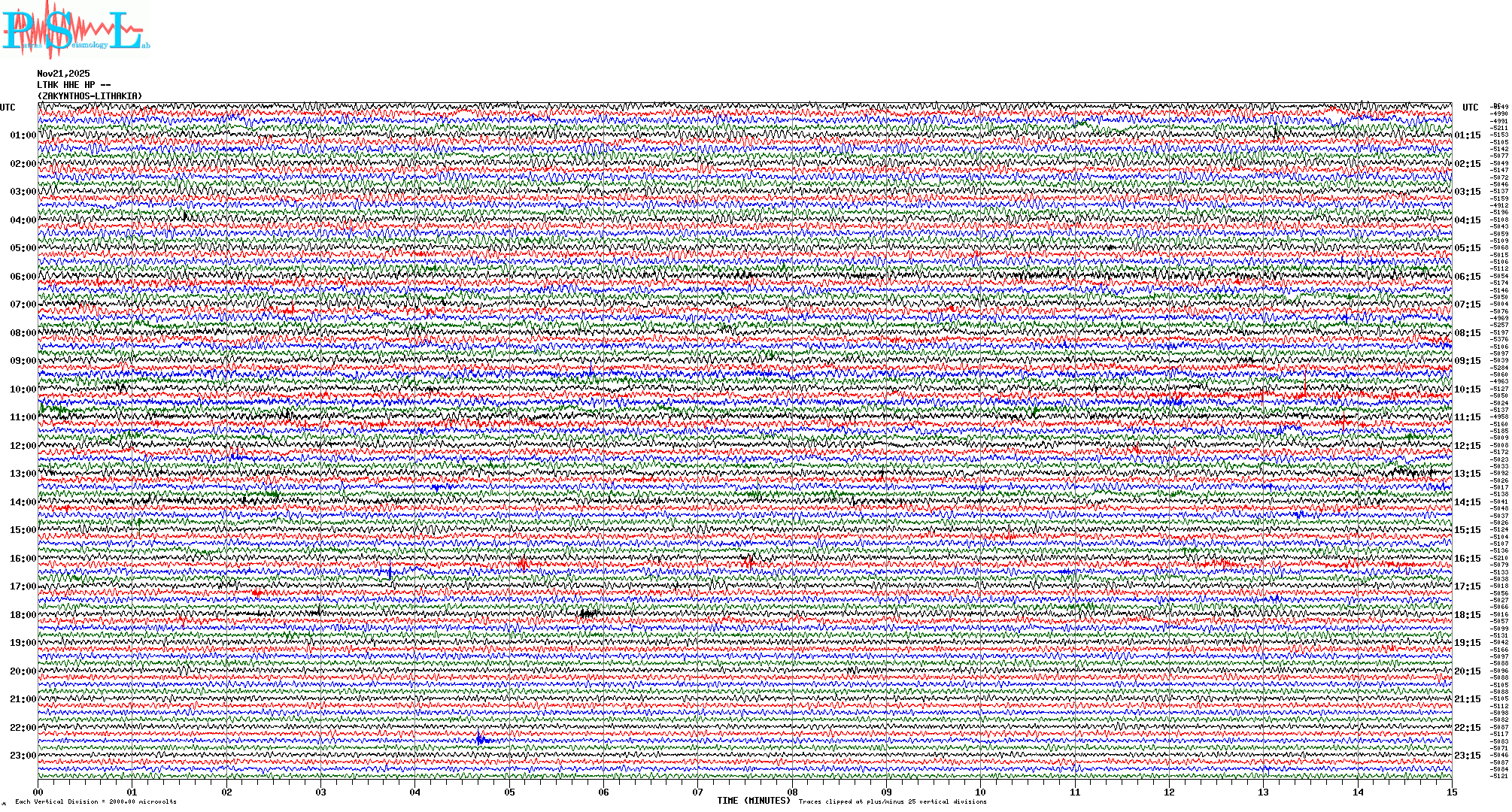Click the left UTC axis label
This screenshot has width=1512, height=812.
point(8,108)
